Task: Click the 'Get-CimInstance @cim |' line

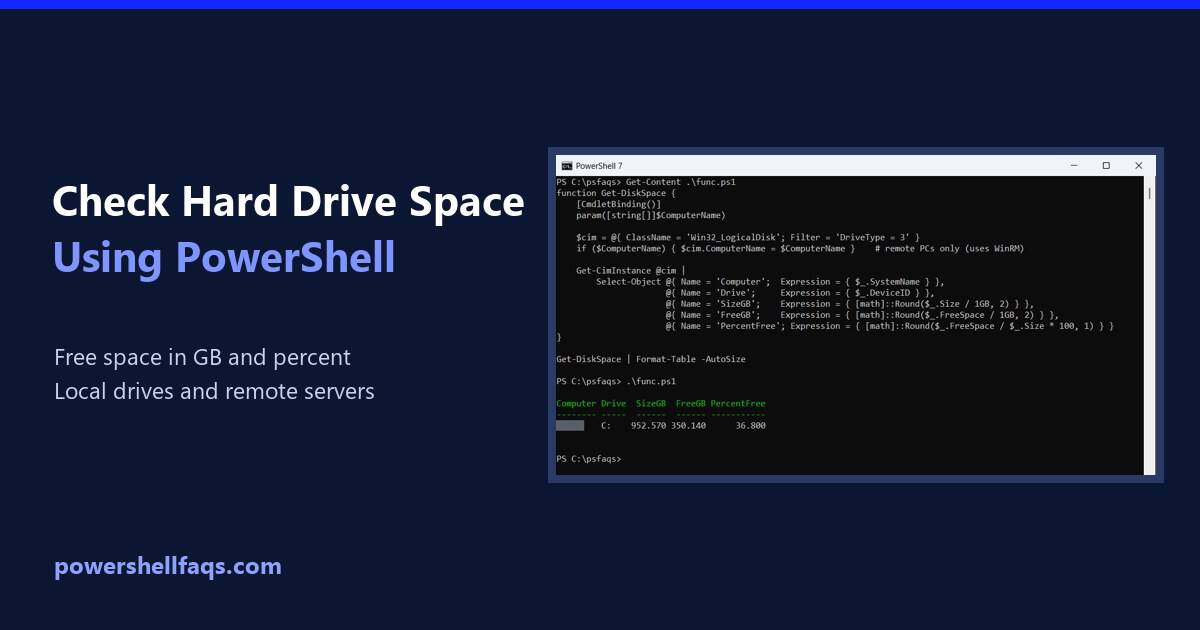Action: (631, 270)
